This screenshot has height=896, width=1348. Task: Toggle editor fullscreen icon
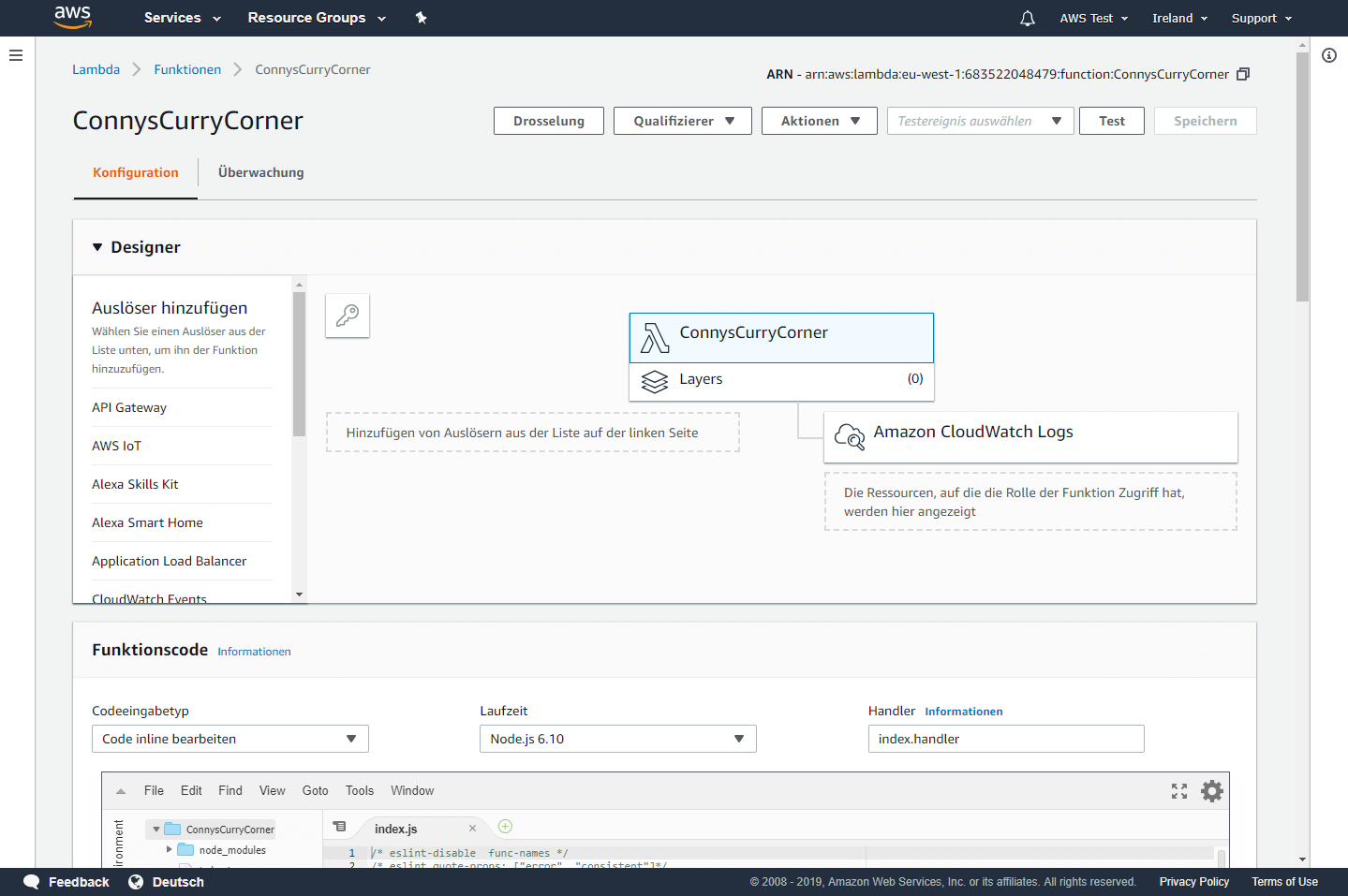(1179, 791)
